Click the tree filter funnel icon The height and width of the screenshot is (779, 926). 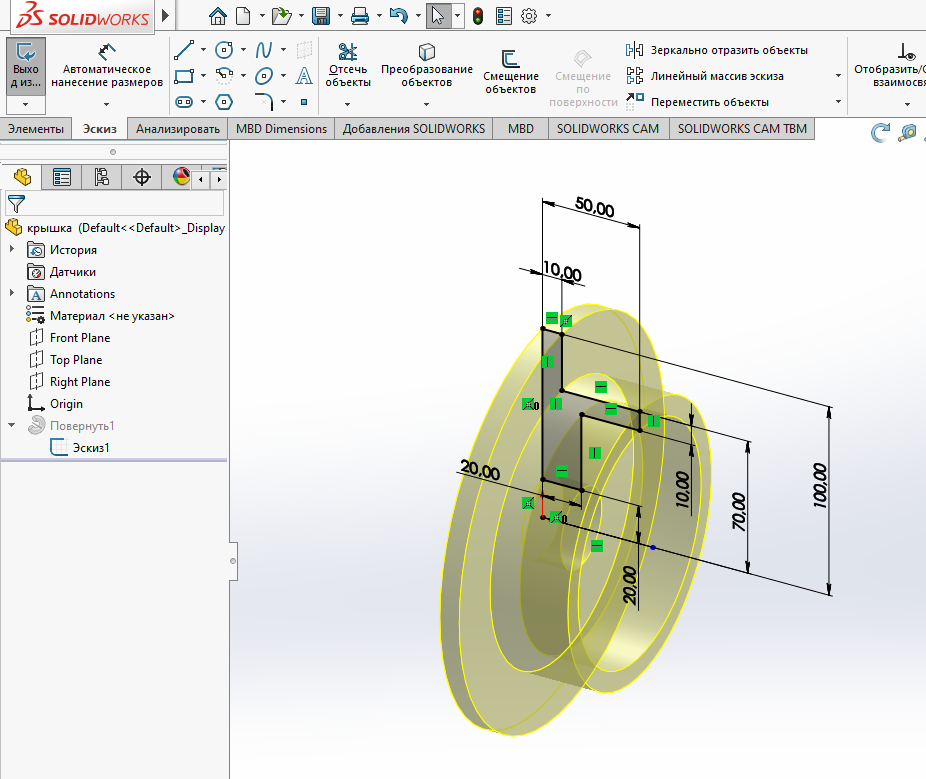(x=17, y=204)
